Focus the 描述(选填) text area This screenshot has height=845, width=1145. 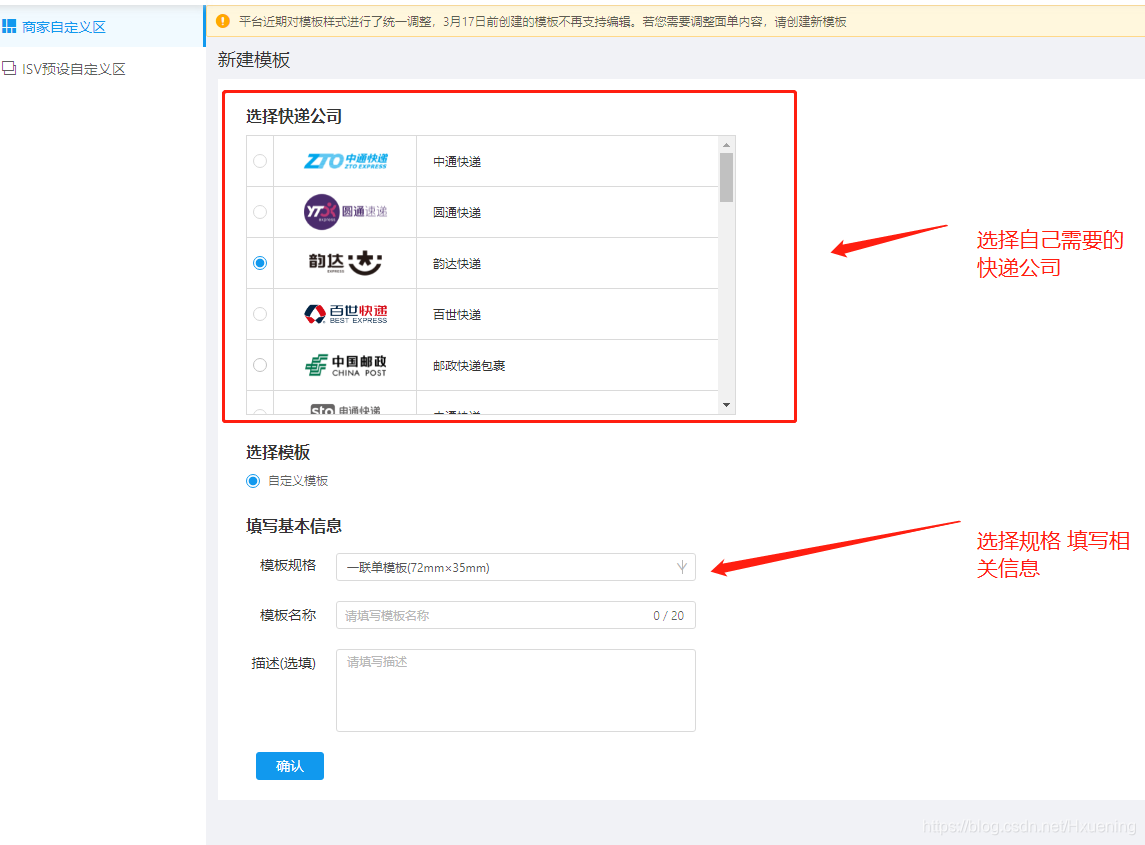point(516,690)
